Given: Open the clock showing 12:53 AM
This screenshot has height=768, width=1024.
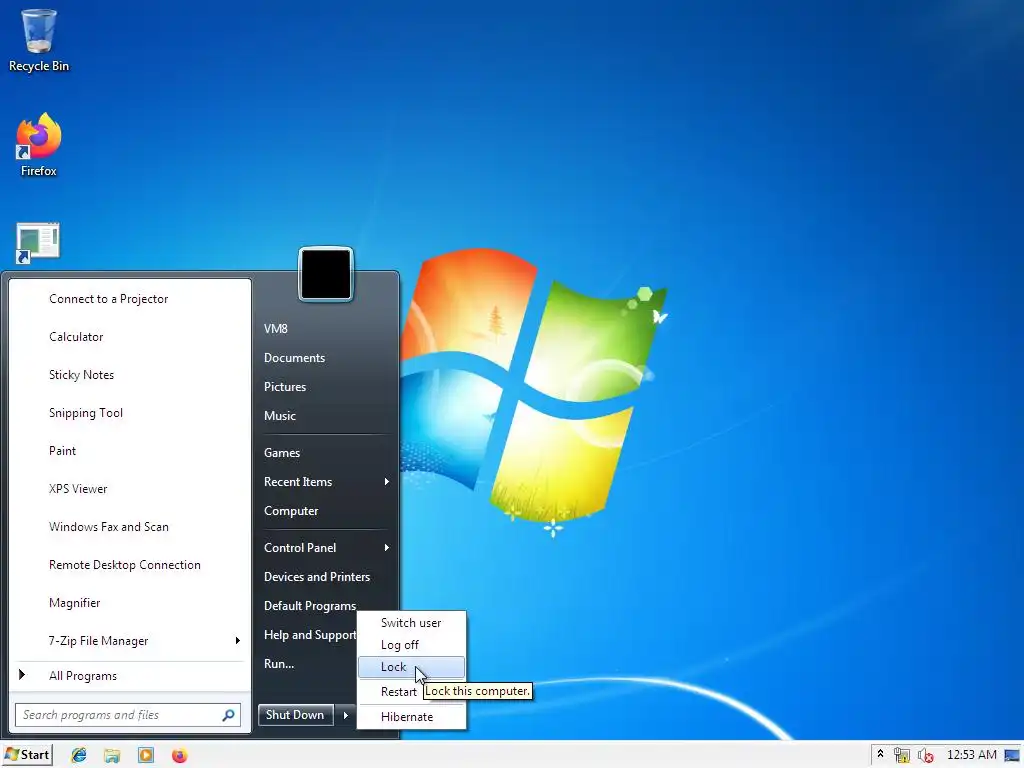Looking at the screenshot, I should [972, 754].
